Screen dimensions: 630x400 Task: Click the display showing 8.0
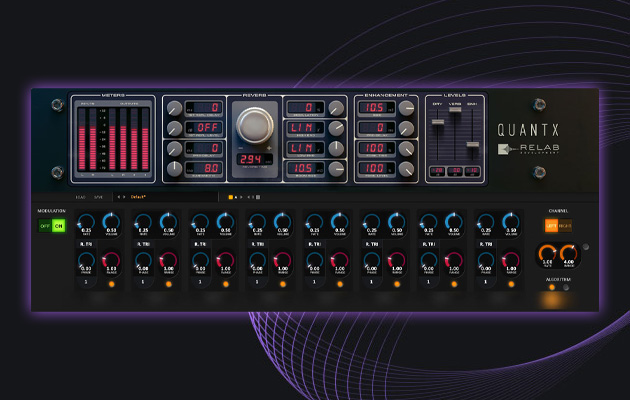click(x=204, y=168)
